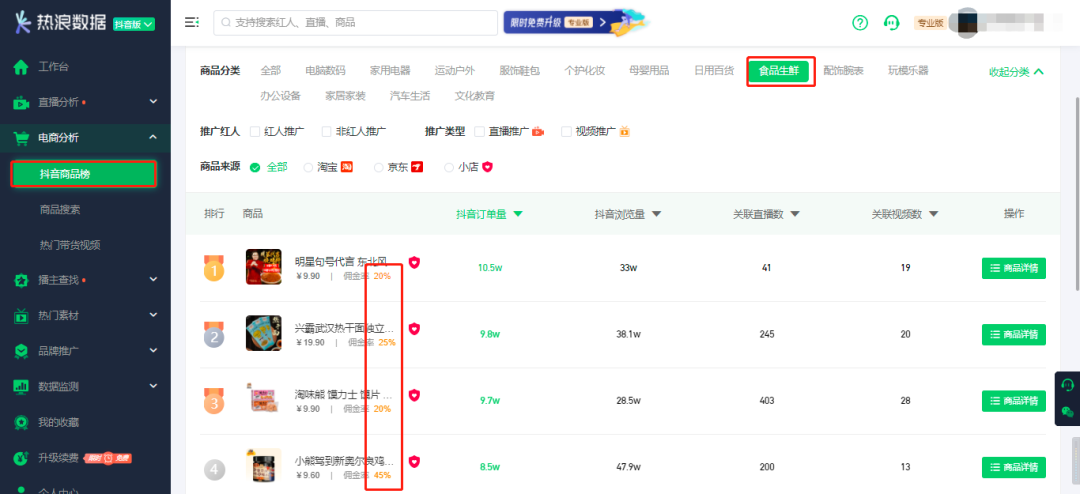Open the 抖音版 version dropdown
Viewport: 1080px width, 494px height.
[134, 24]
